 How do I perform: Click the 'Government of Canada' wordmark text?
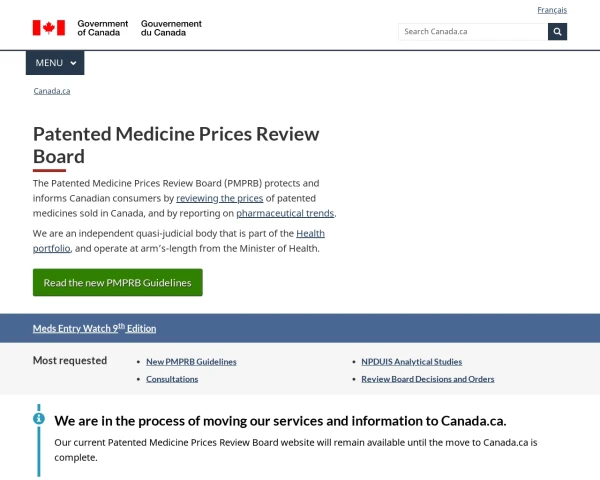[103, 28]
